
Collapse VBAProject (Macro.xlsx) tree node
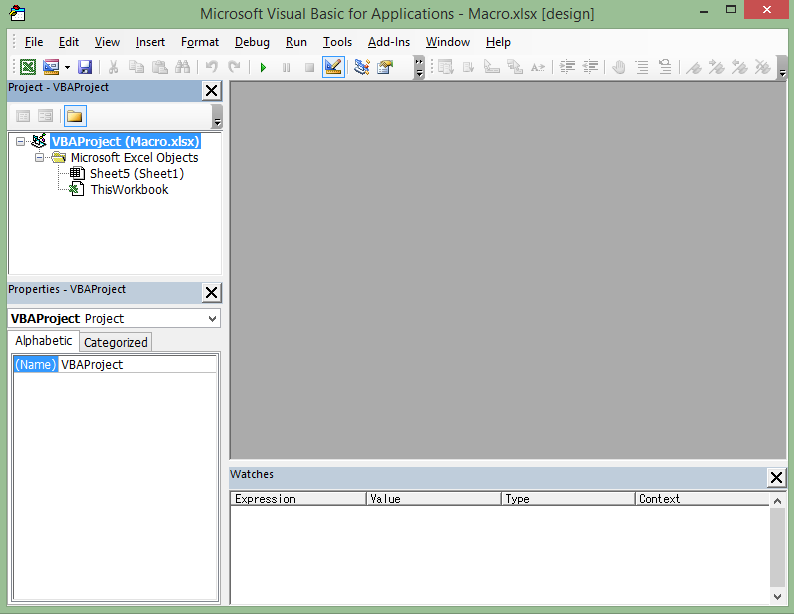[20, 141]
